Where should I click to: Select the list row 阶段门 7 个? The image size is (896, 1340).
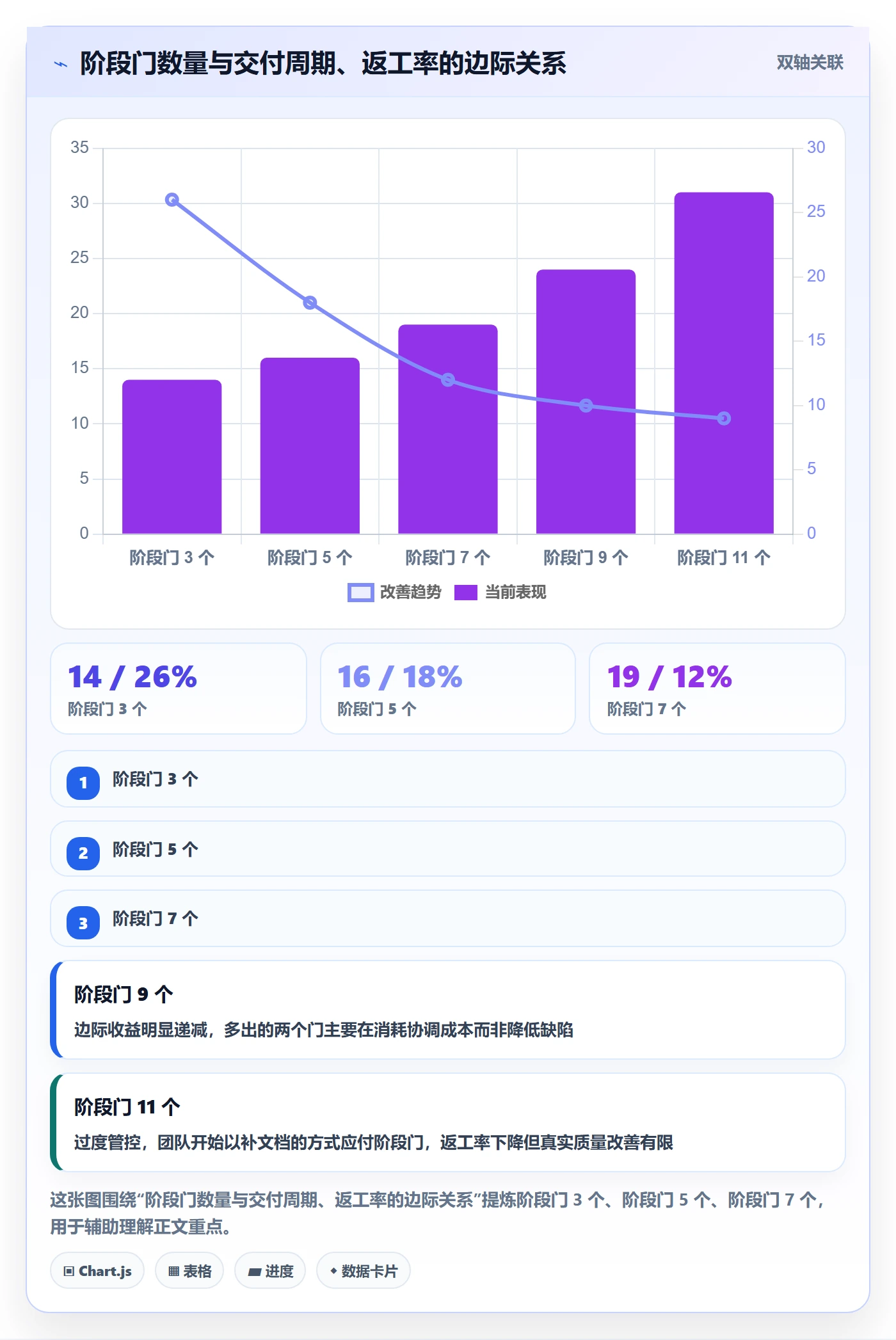point(448,918)
